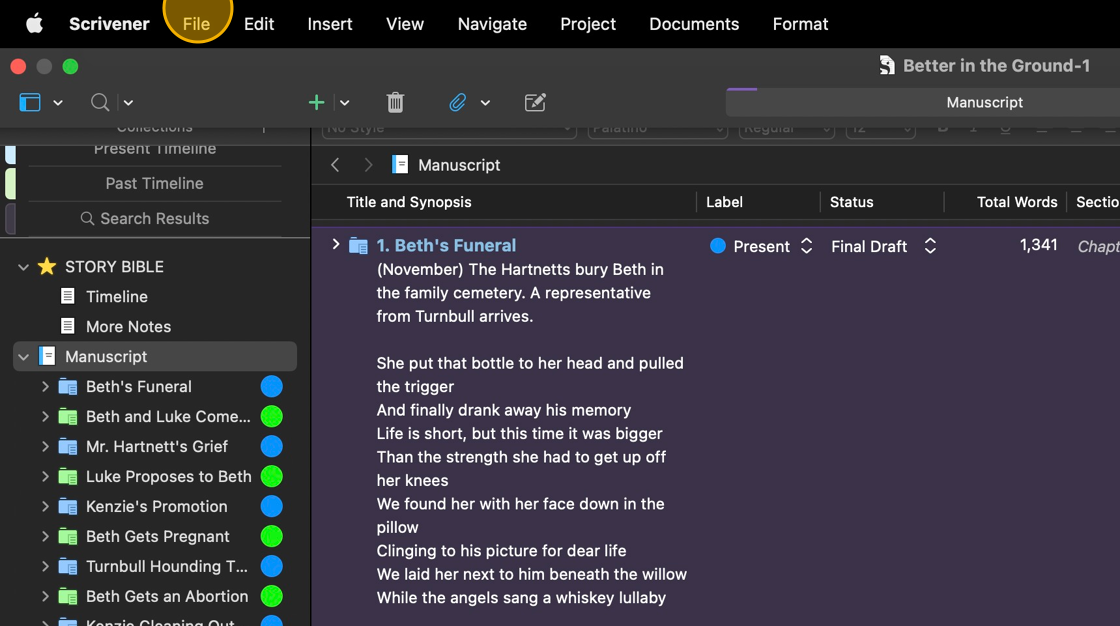Collapse the STORY BIBLE folder
Image resolution: width=1120 pixels, height=626 pixels.
pyautogui.click(x=24, y=267)
